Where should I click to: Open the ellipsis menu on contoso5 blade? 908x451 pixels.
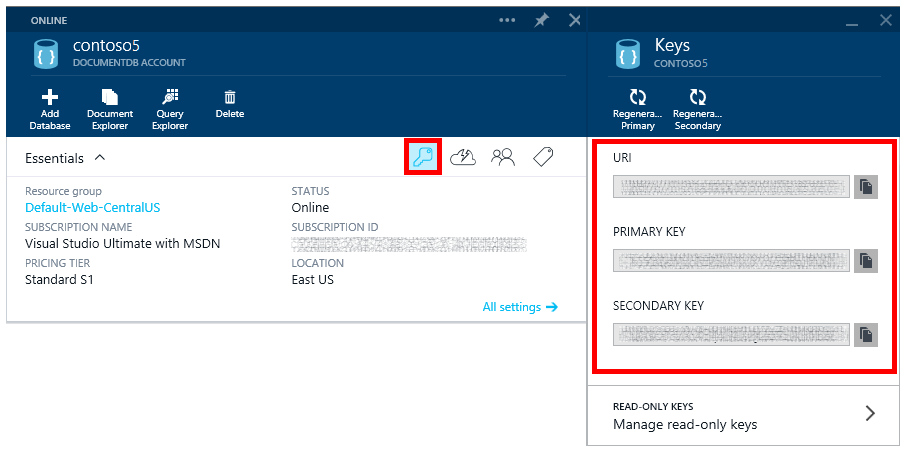pos(507,20)
